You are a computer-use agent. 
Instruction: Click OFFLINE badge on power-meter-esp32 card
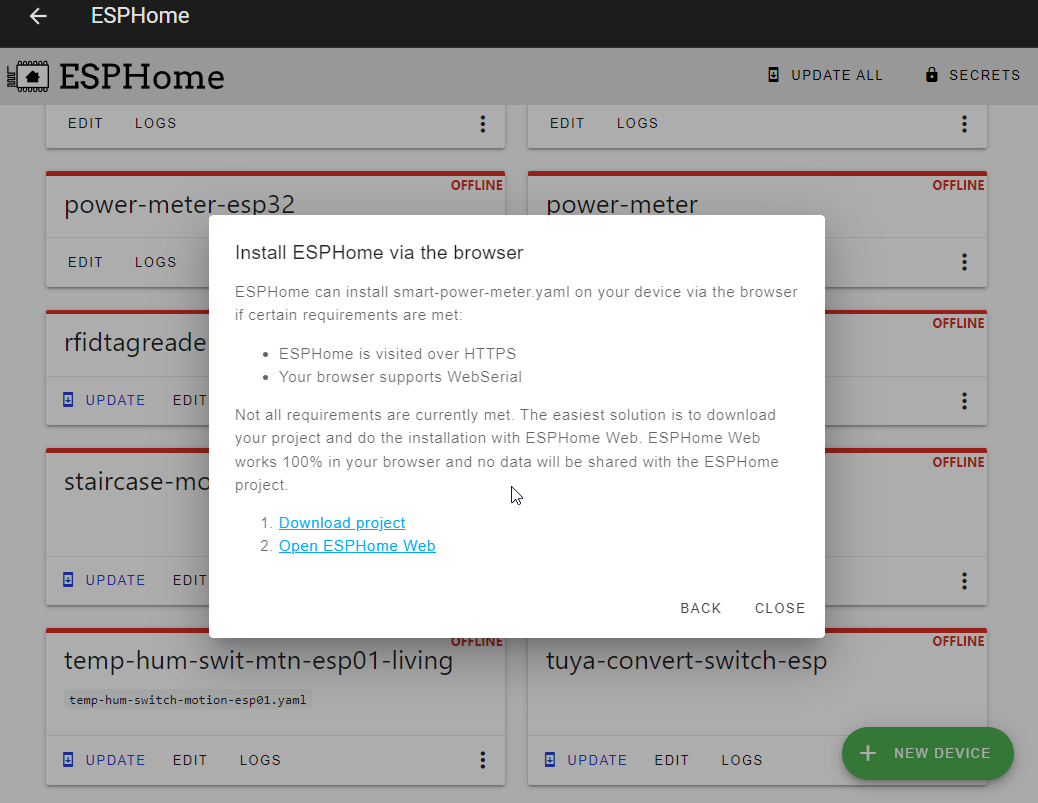pyautogui.click(x=477, y=185)
